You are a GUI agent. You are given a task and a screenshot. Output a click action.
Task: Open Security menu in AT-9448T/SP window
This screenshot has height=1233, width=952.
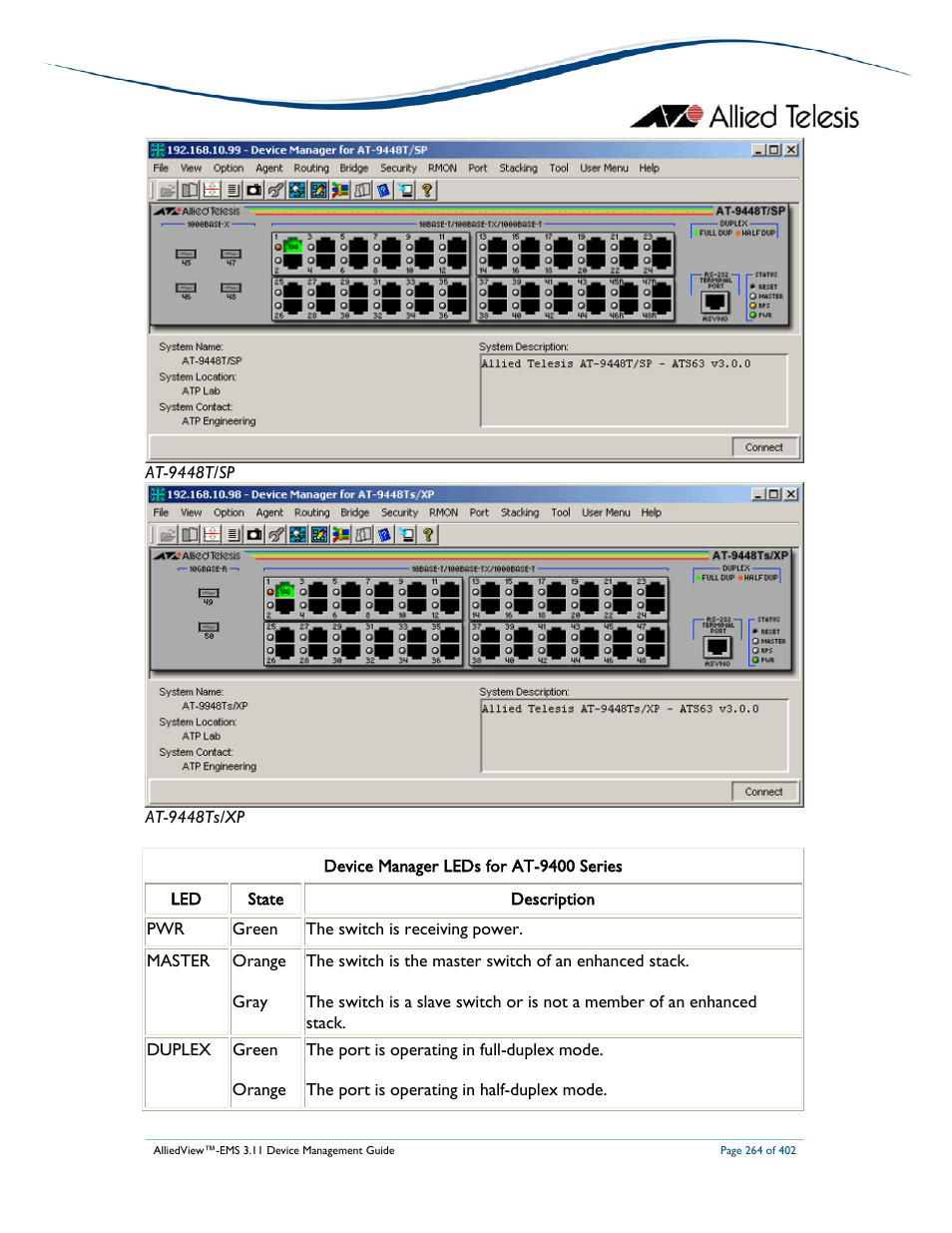tap(398, 168)
